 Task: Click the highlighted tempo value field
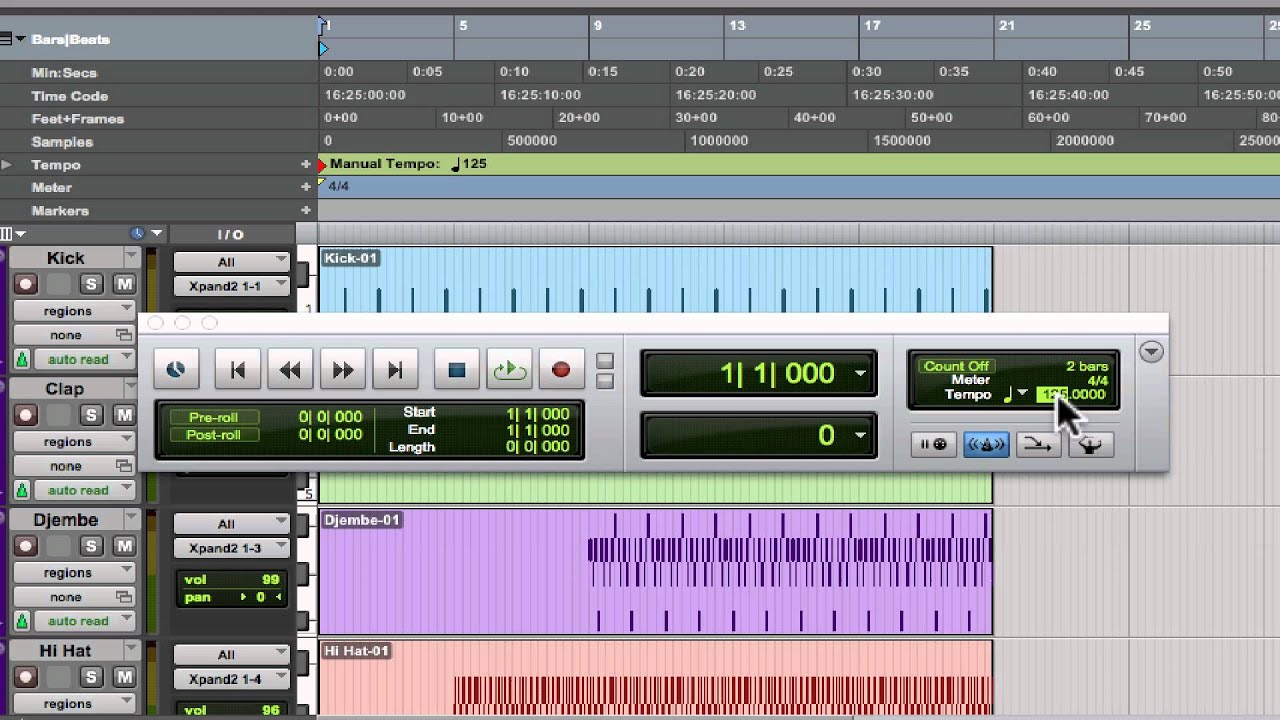click(x=1072, y=394)
